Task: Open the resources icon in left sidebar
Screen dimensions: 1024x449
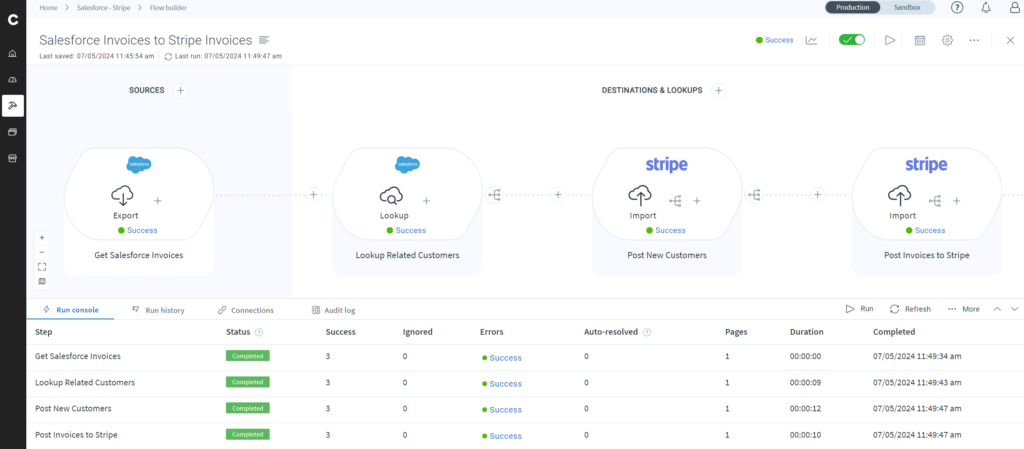Action: pos(12,132)
